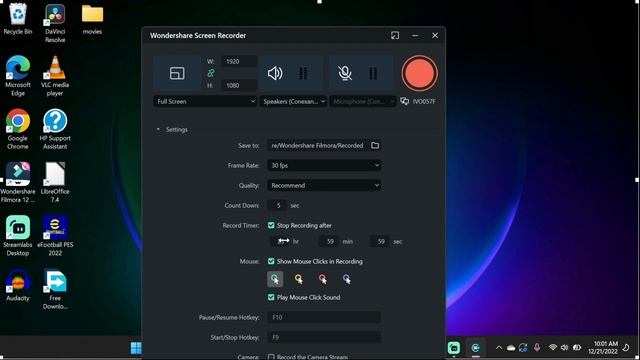The width and height of the screenshot is (640, 360).
Task: Click the system audio level meter
Action: pyautogui.click(x=303, y=73)
